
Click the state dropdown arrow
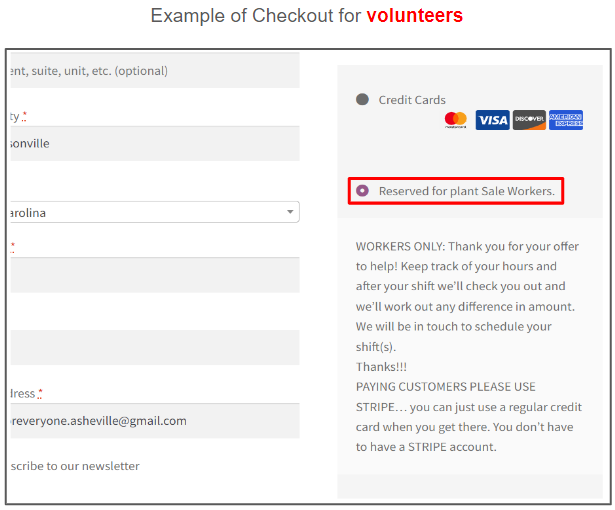point(290,212)
